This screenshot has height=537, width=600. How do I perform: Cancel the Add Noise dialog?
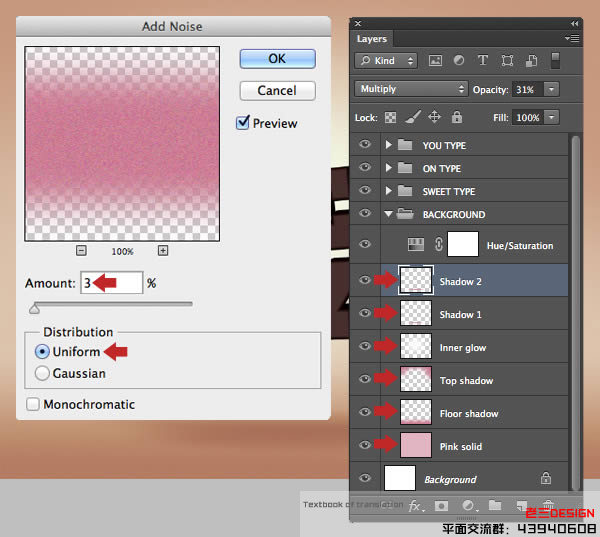tap(277, 90)
